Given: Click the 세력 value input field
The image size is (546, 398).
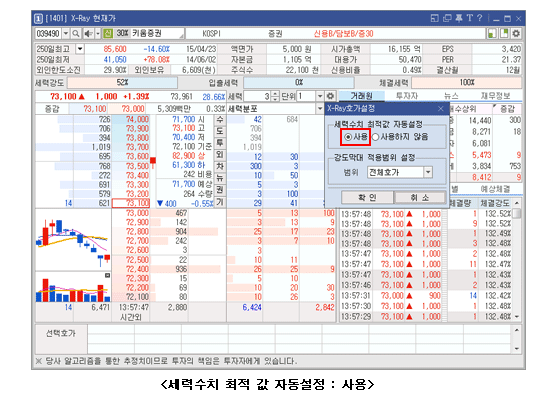Looking at the screenshot, I should [x=257, y=96].
